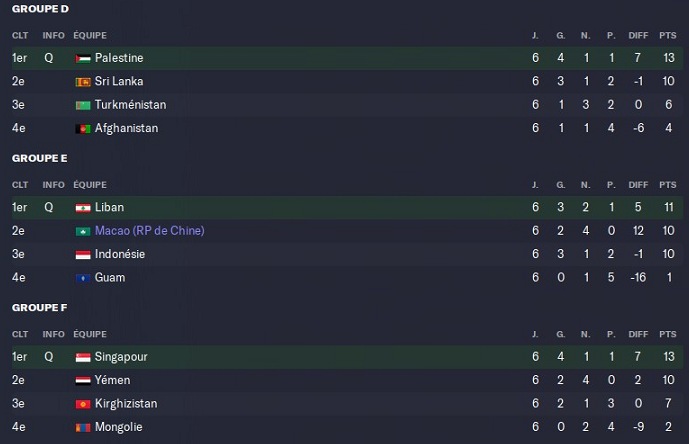The height and width of the screenshot is (444, 689).
Task: Click the Mongolie flag icon
Action: 83,427
